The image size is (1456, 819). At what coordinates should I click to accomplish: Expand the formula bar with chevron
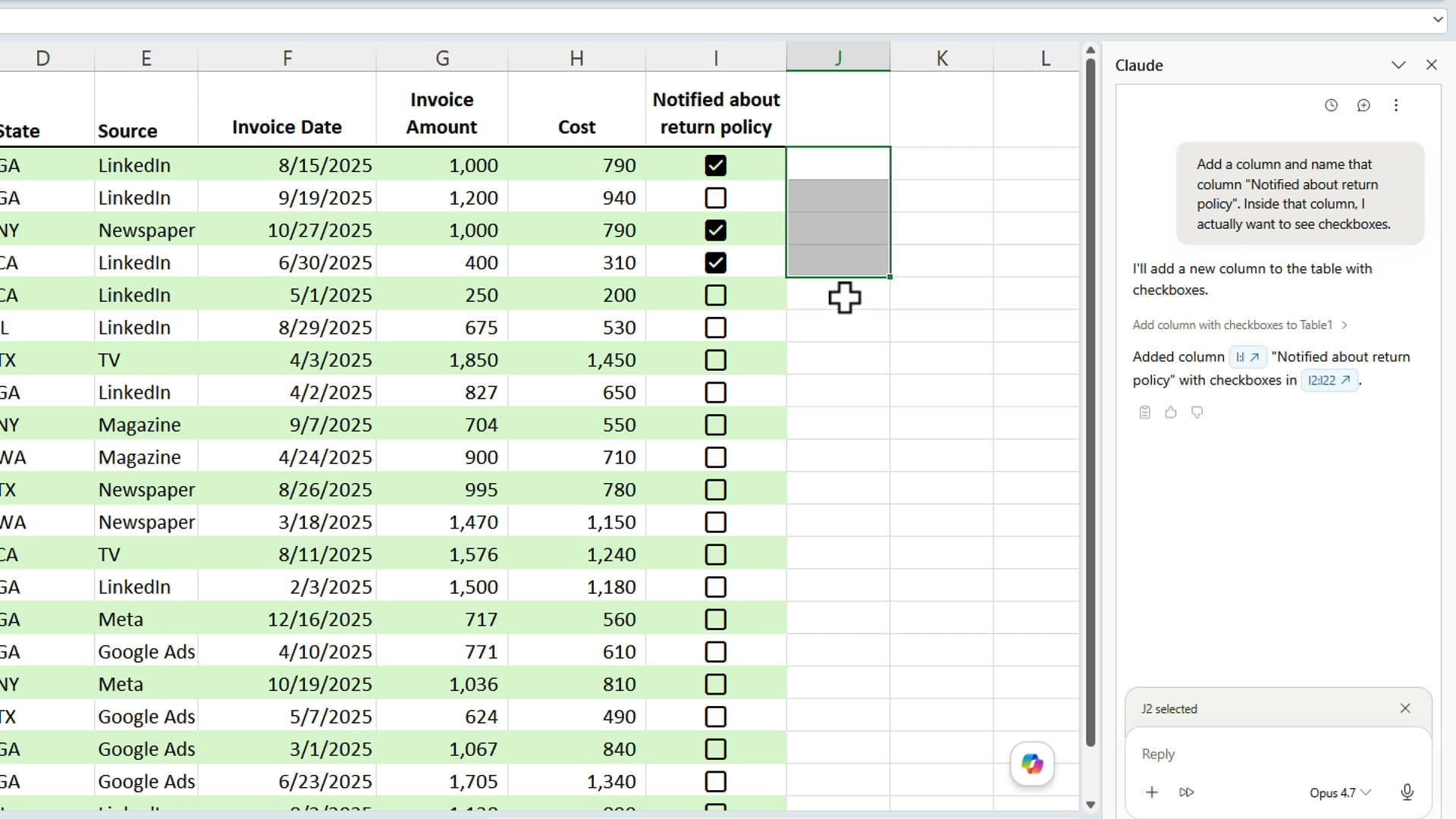click(1438, 20)
